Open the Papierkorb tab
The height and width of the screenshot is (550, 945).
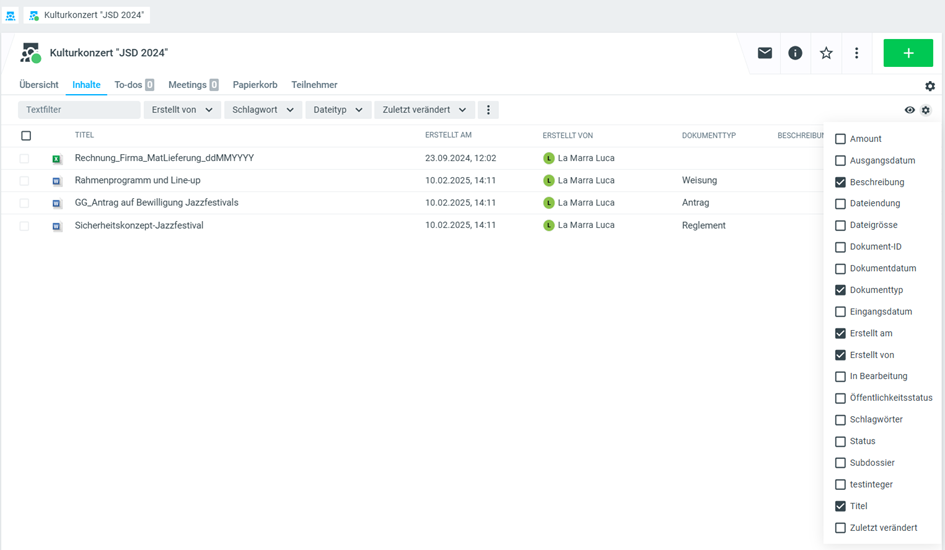point(255,85)
